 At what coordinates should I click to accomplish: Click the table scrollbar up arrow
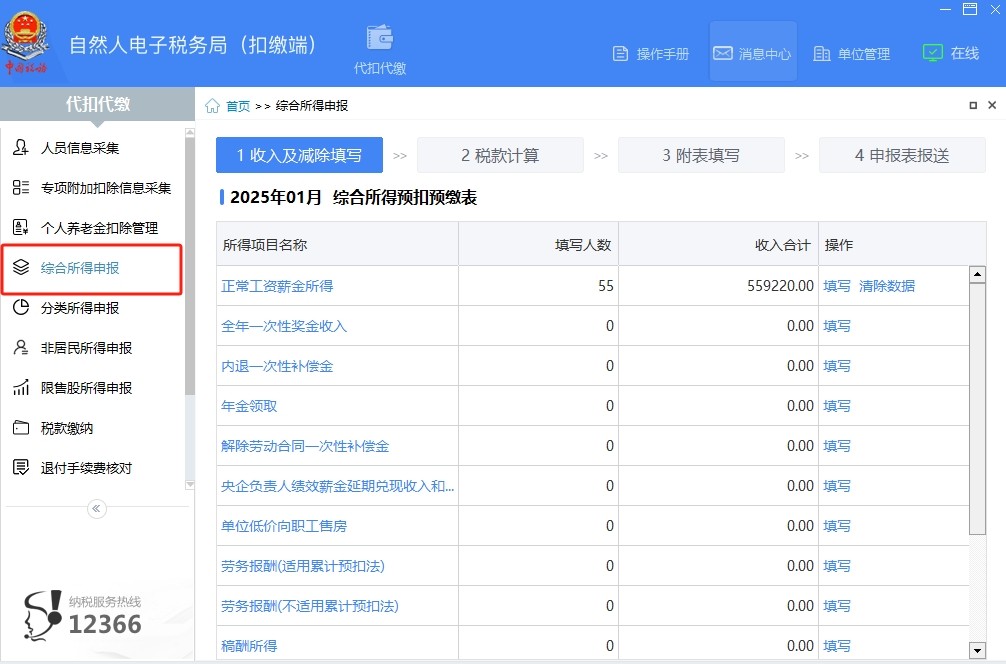977,275
